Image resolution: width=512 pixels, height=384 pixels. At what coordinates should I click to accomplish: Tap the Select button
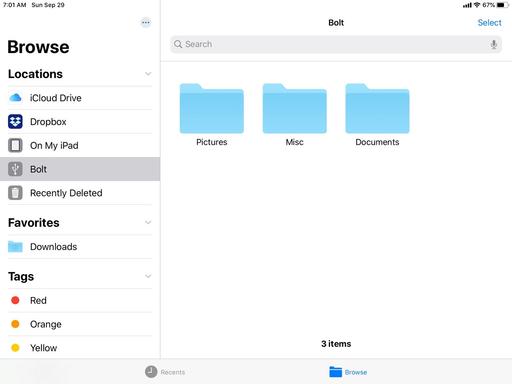click(x=489, y=23)
